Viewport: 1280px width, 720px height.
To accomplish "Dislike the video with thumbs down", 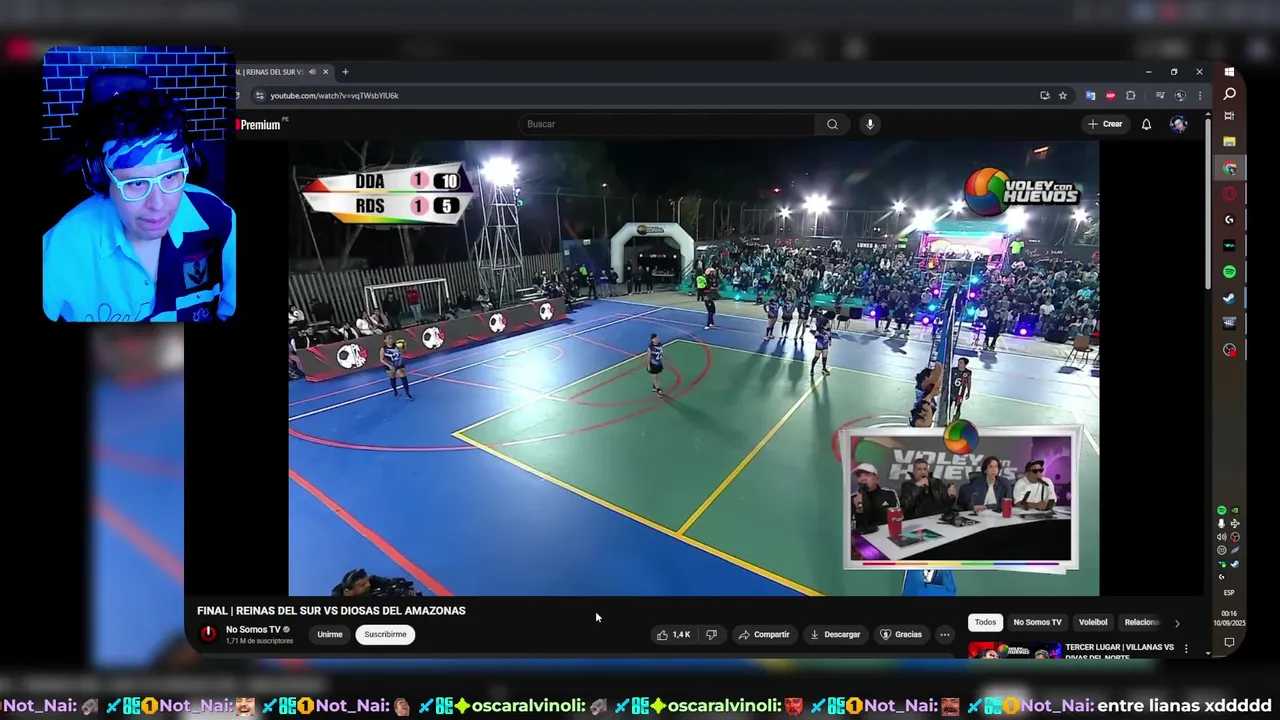I will 711,634.
